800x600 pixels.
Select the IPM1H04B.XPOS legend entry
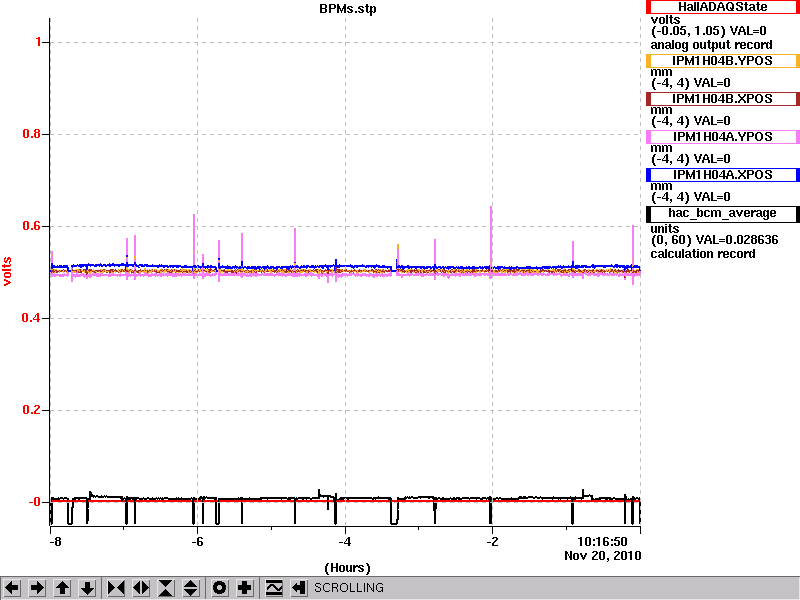[x=722, y=98]
